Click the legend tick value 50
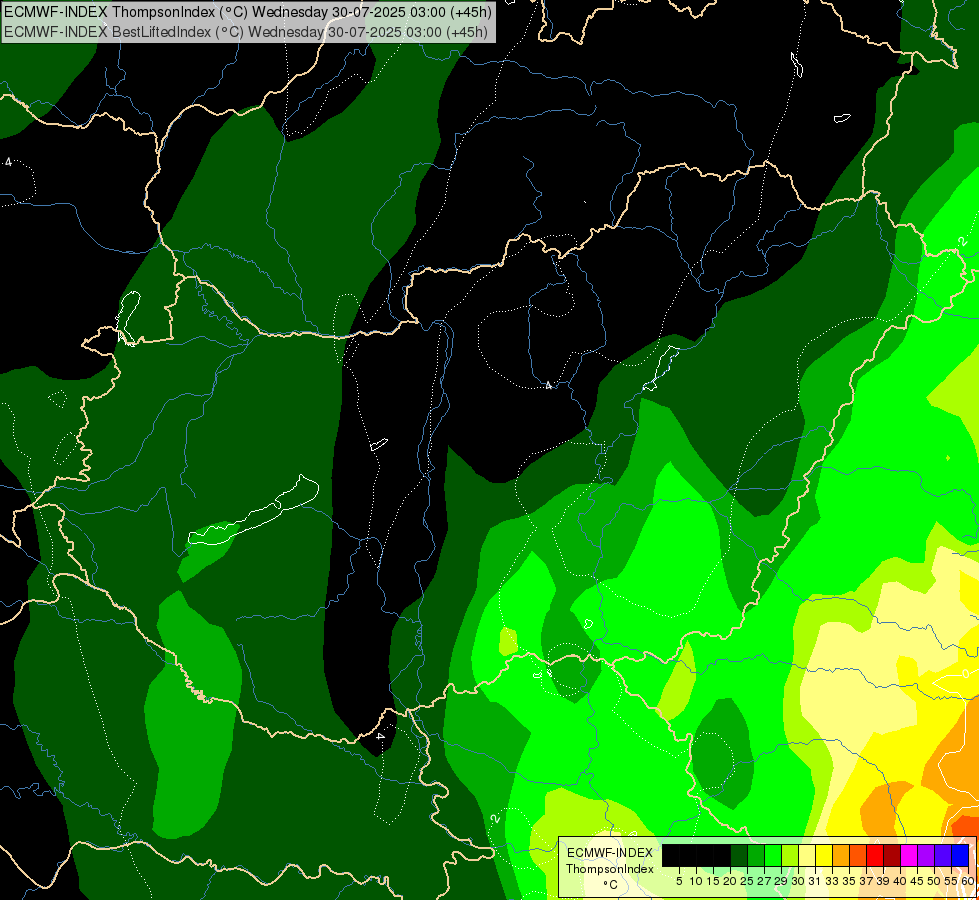This screenshot has height=900, width=979. pyautogui.click(x=934, y=881)
